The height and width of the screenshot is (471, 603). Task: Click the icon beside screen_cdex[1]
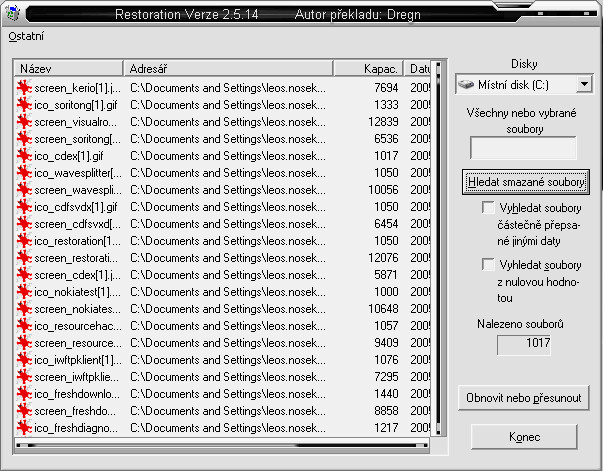click(x=24, y=275)
